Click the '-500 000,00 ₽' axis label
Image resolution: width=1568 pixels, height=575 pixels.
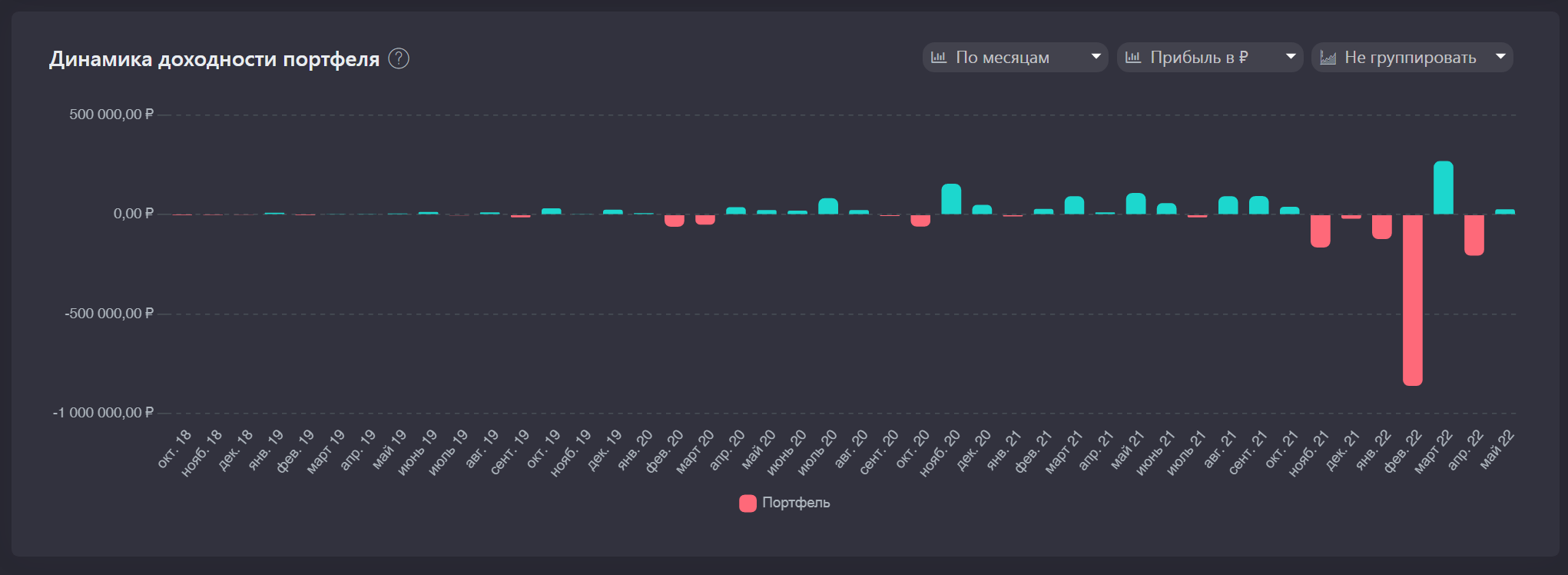tap(109, 314)
